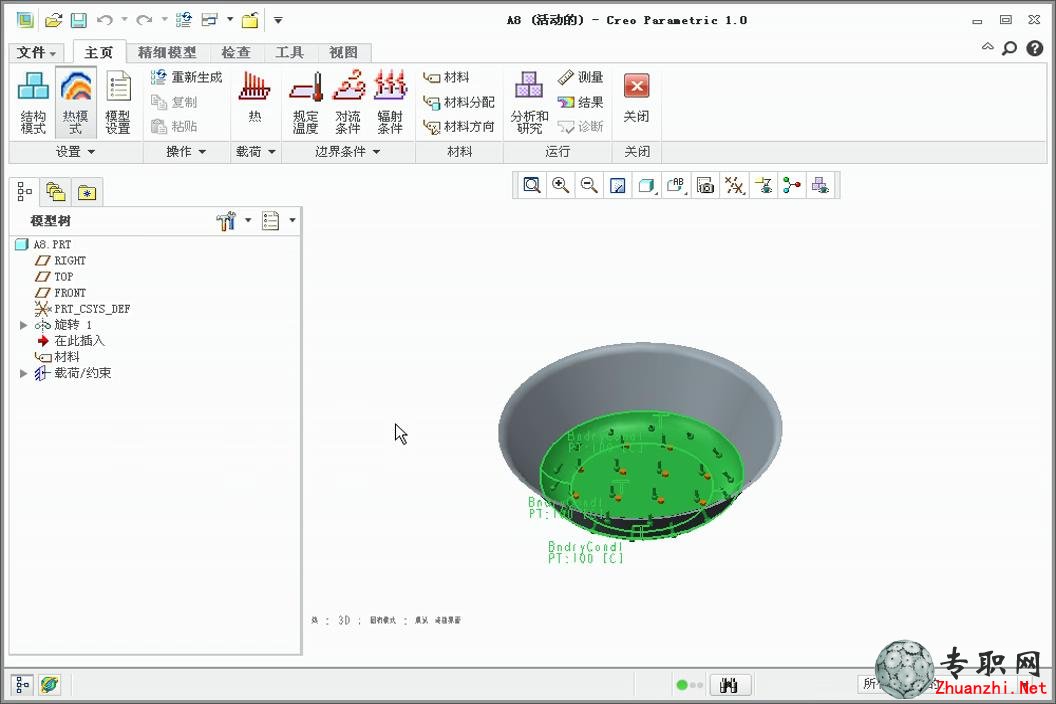Toggle datum display filters icon
1056x704 pixels.
(734, 185)
